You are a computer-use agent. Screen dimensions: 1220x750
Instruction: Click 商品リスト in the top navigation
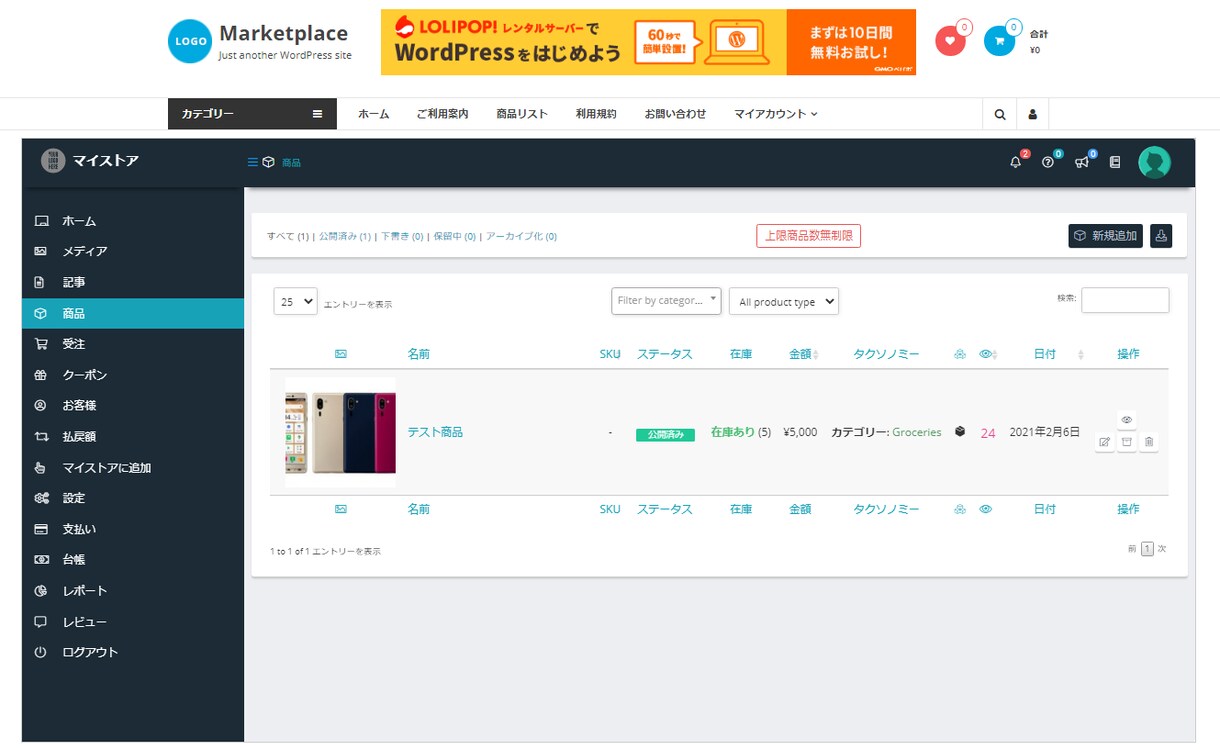[x=522, y=114]
